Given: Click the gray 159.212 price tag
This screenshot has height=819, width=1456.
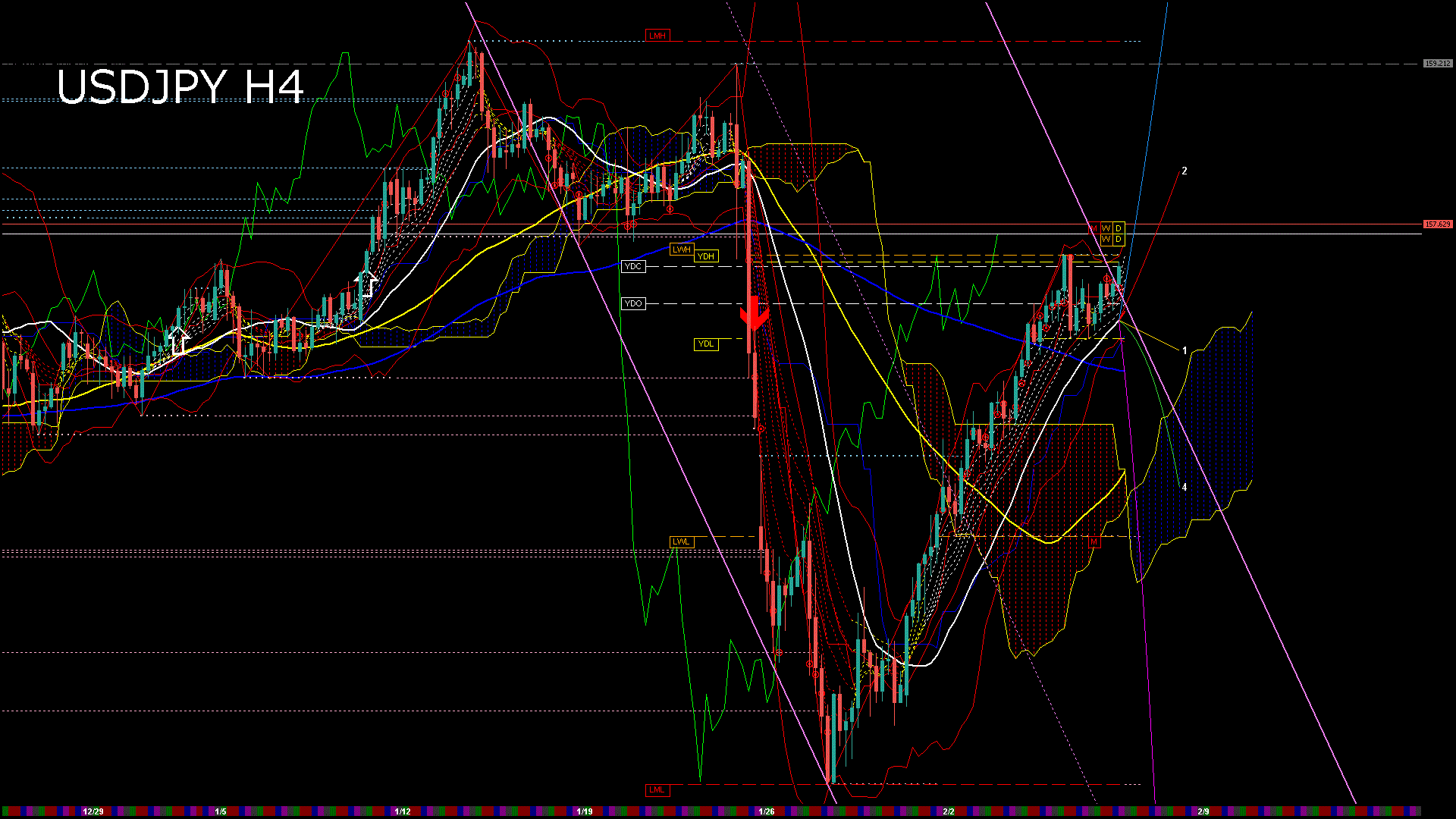Looking at the screenshot, I should [x=1438, y=64].
